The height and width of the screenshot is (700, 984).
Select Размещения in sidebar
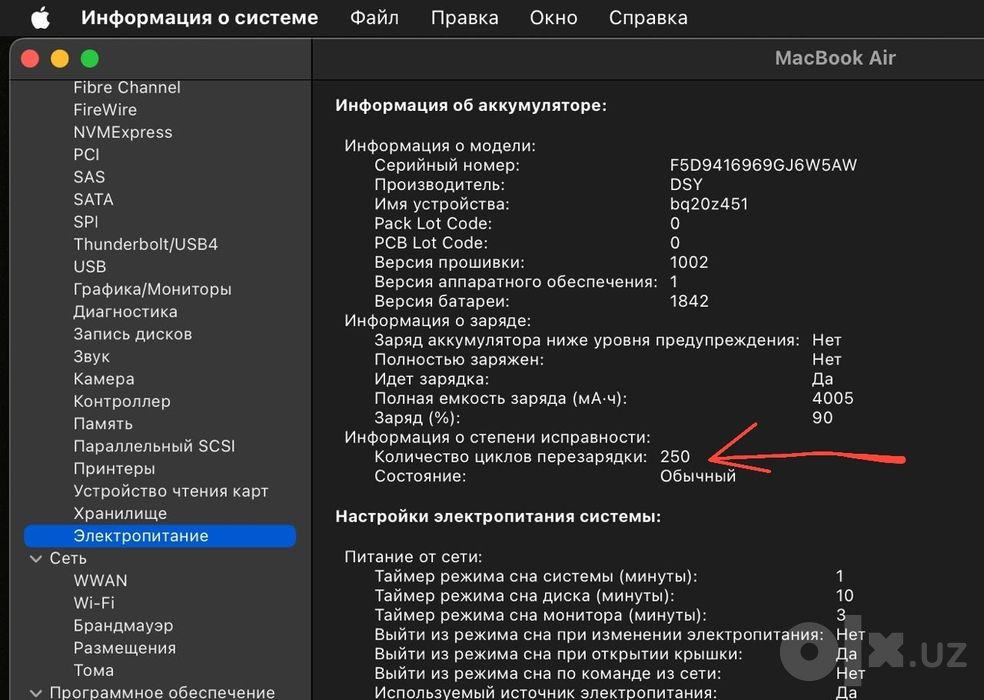point(125,648)
